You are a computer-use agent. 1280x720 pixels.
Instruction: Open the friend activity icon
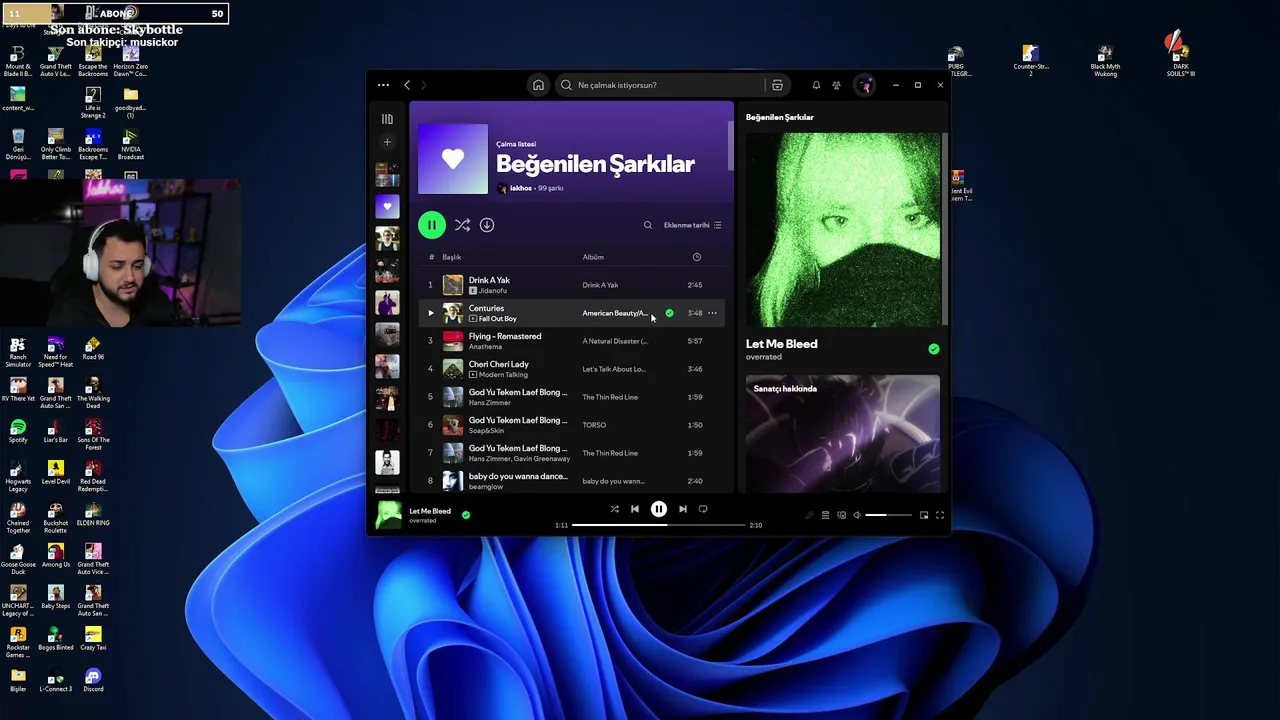tap(836, 85)
